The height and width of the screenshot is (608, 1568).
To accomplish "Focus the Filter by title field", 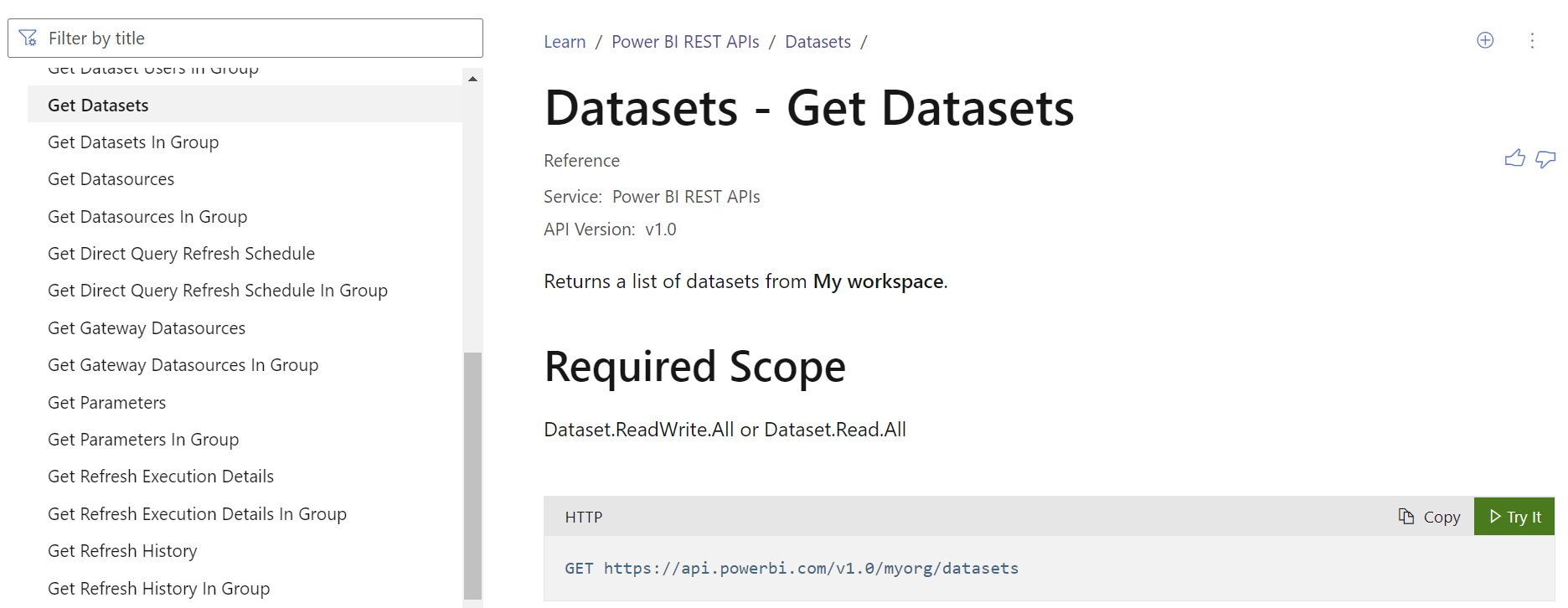I will click(x=245, y=39).
